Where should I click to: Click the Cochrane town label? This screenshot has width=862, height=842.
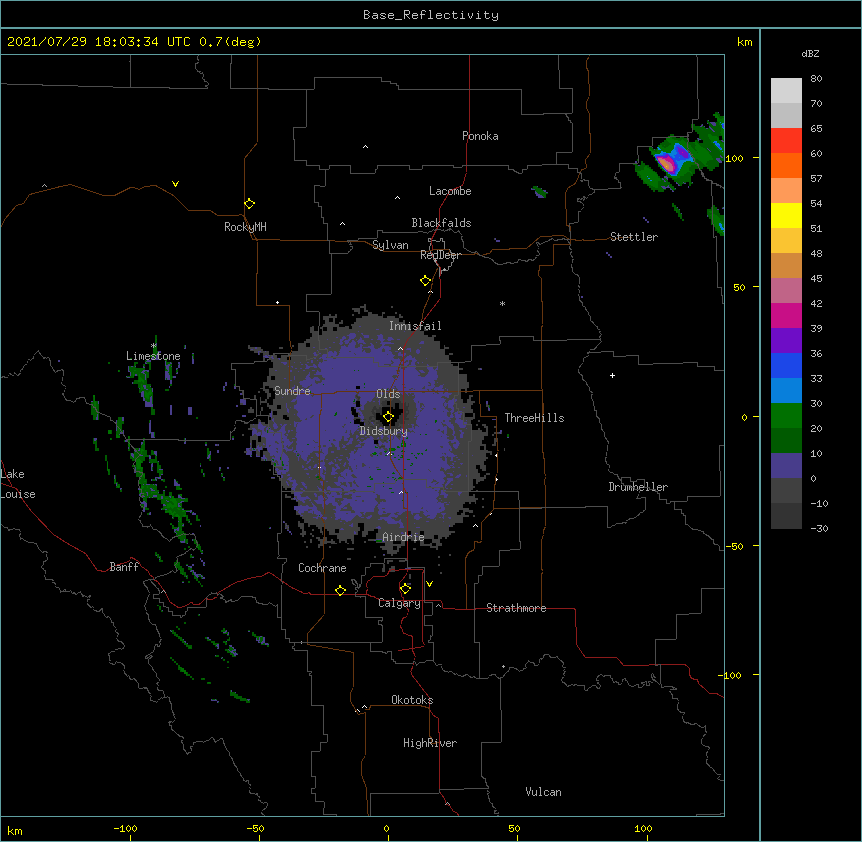coord(322,568)
